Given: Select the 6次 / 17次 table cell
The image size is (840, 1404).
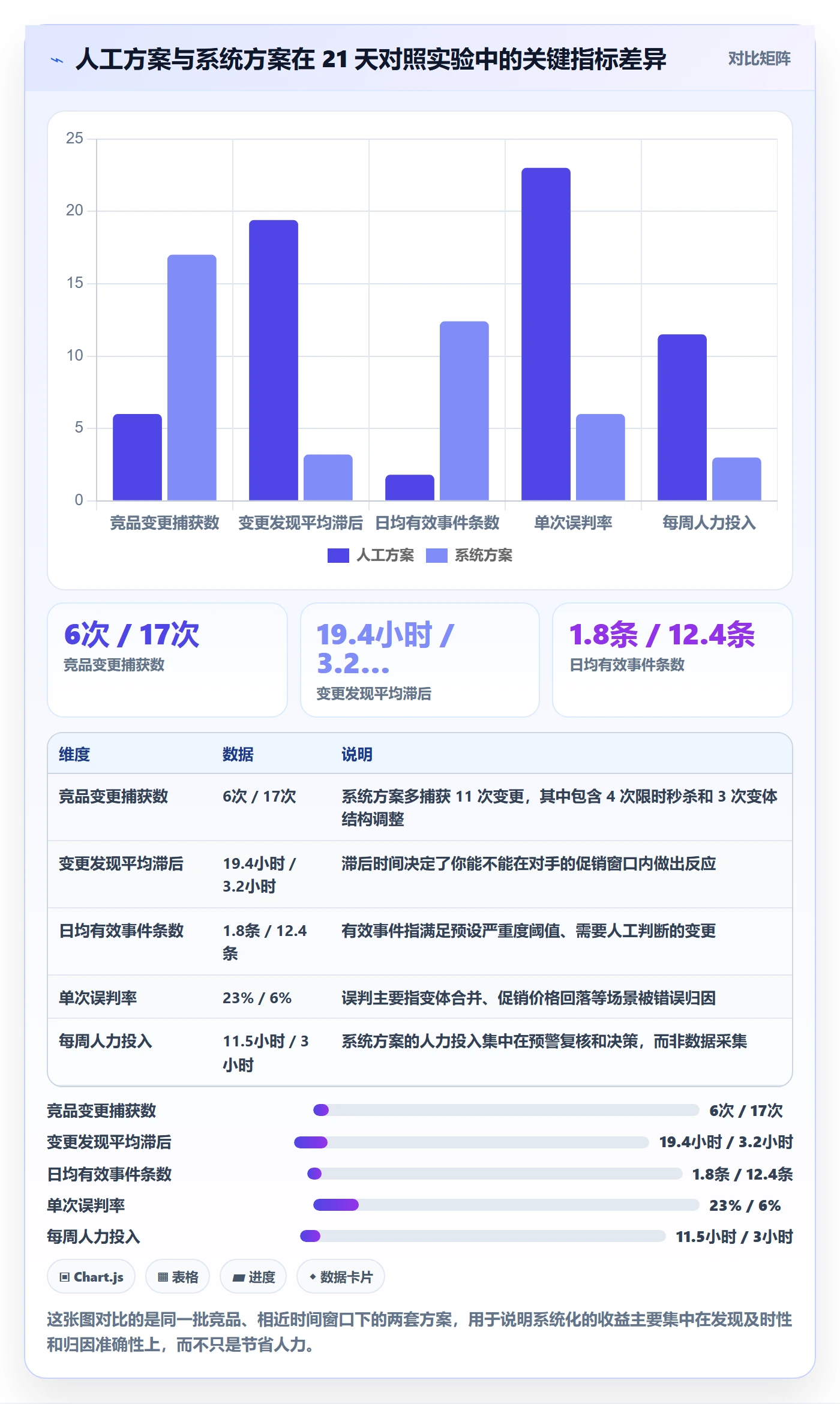Looking at the screenshot, I should coord(259,796).
